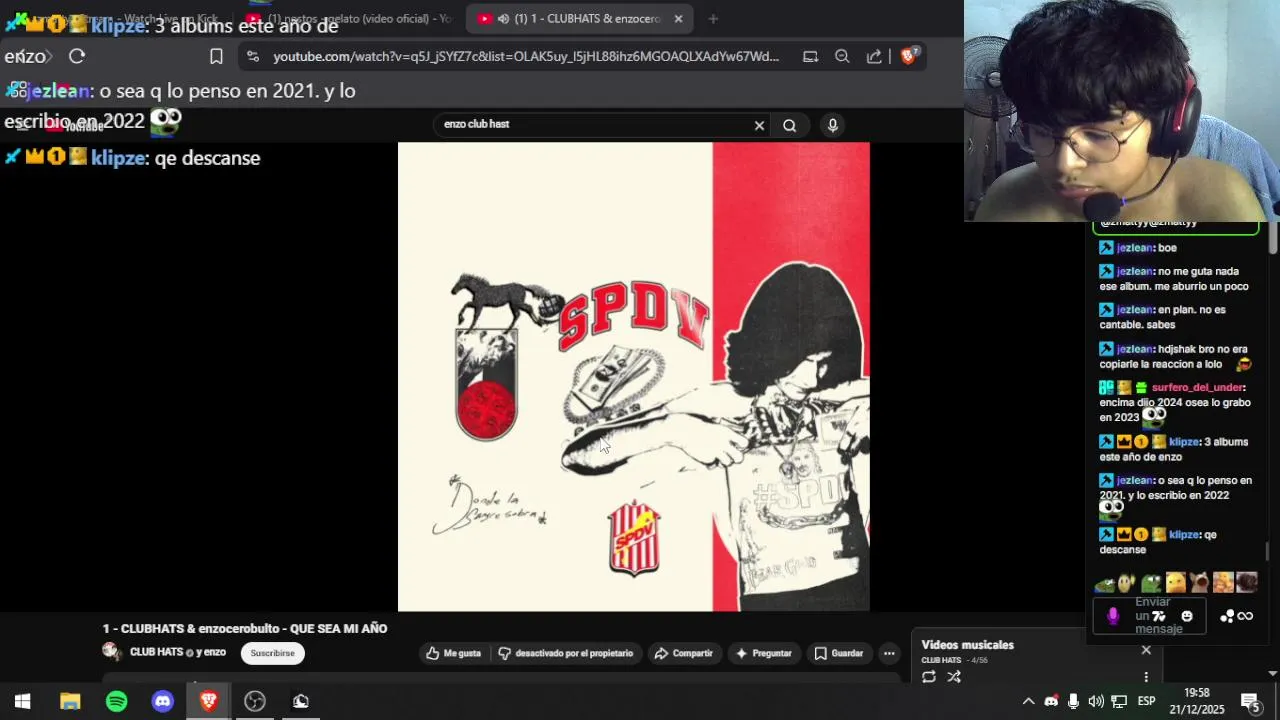Open OBS Studio from the taskbar
The height and width of the screenshot is (720, 1280).
(255, 701)
